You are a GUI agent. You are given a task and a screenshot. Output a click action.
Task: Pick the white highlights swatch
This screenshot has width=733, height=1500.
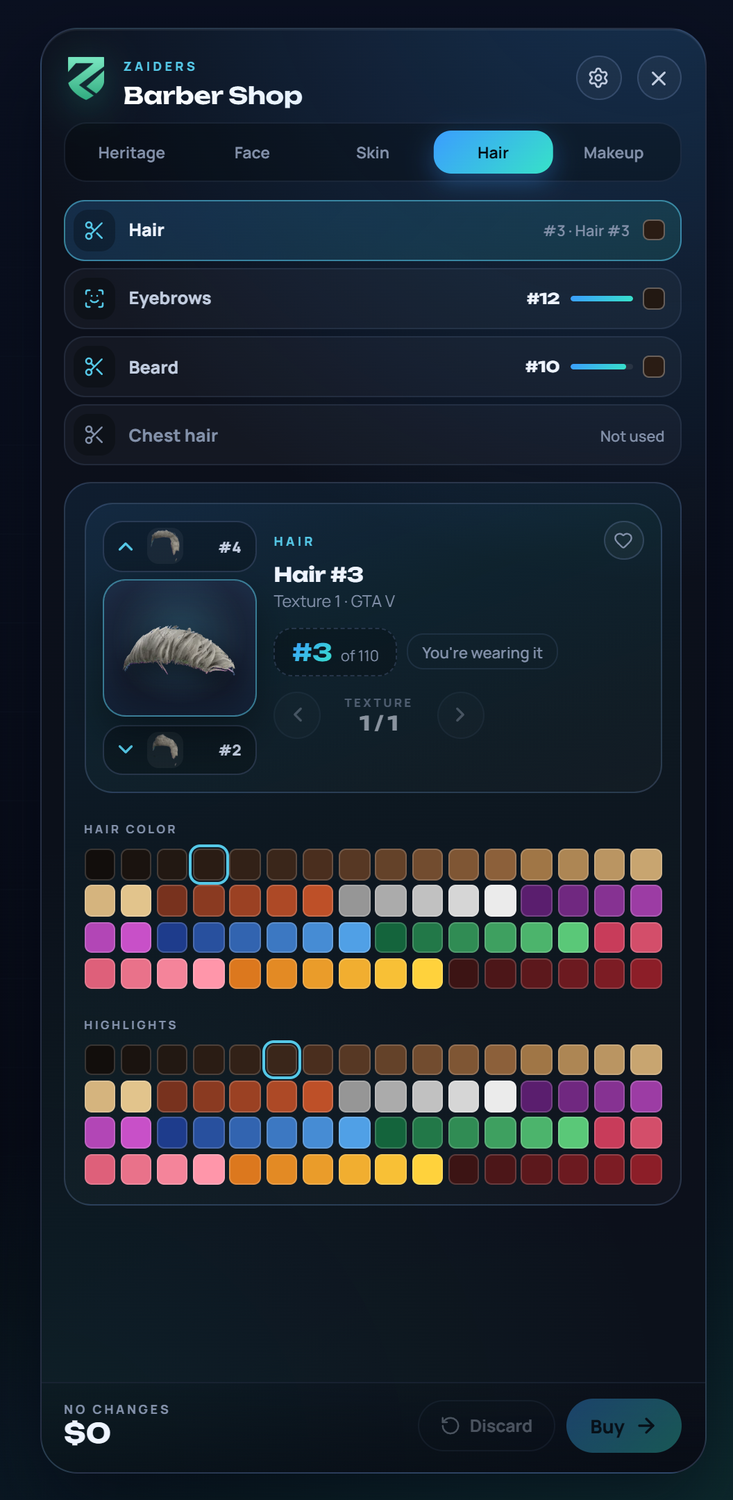point(500,1097)
